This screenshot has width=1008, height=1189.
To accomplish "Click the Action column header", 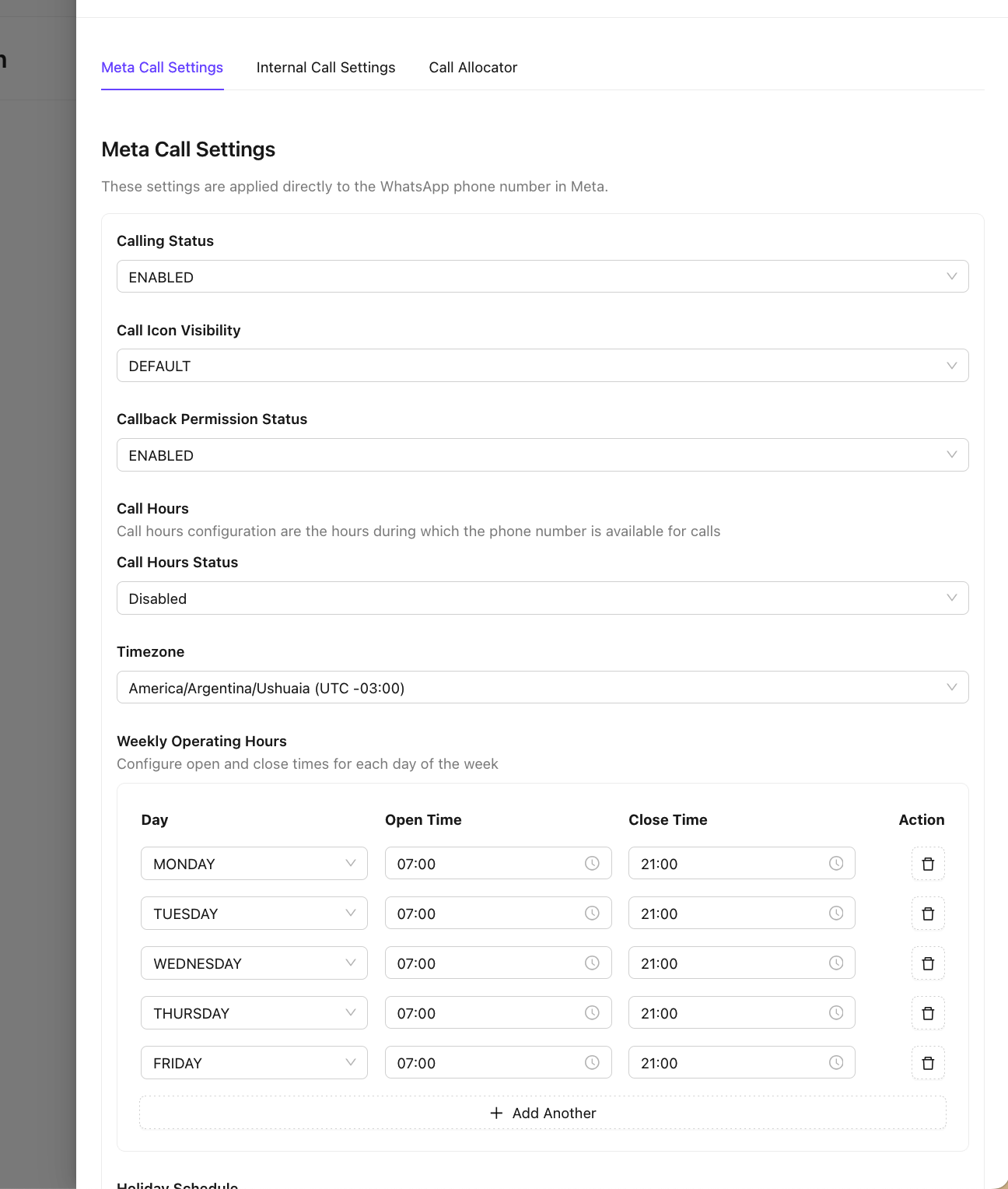I will [922, 819].
